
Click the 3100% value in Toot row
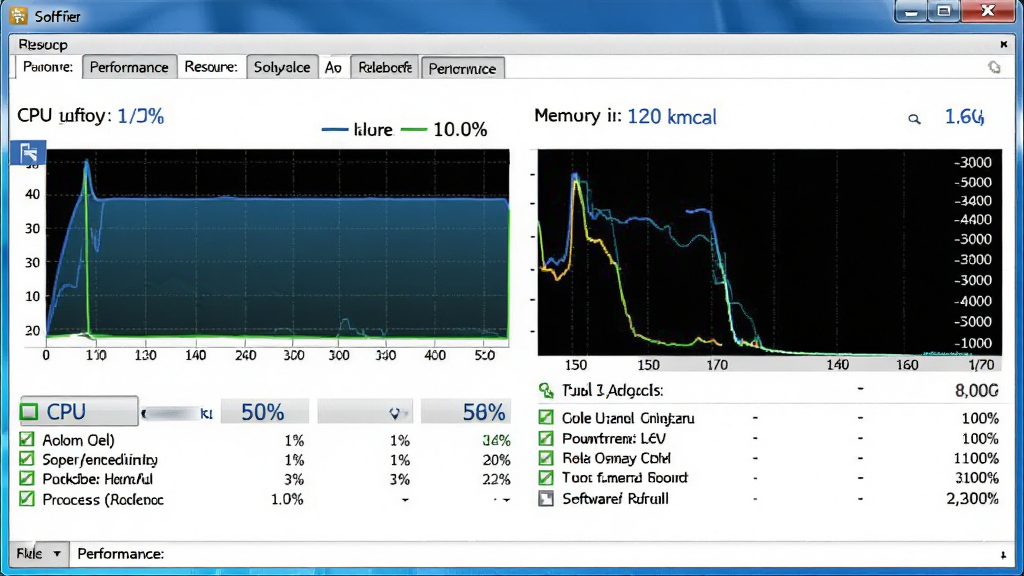[x=977, y=478]
